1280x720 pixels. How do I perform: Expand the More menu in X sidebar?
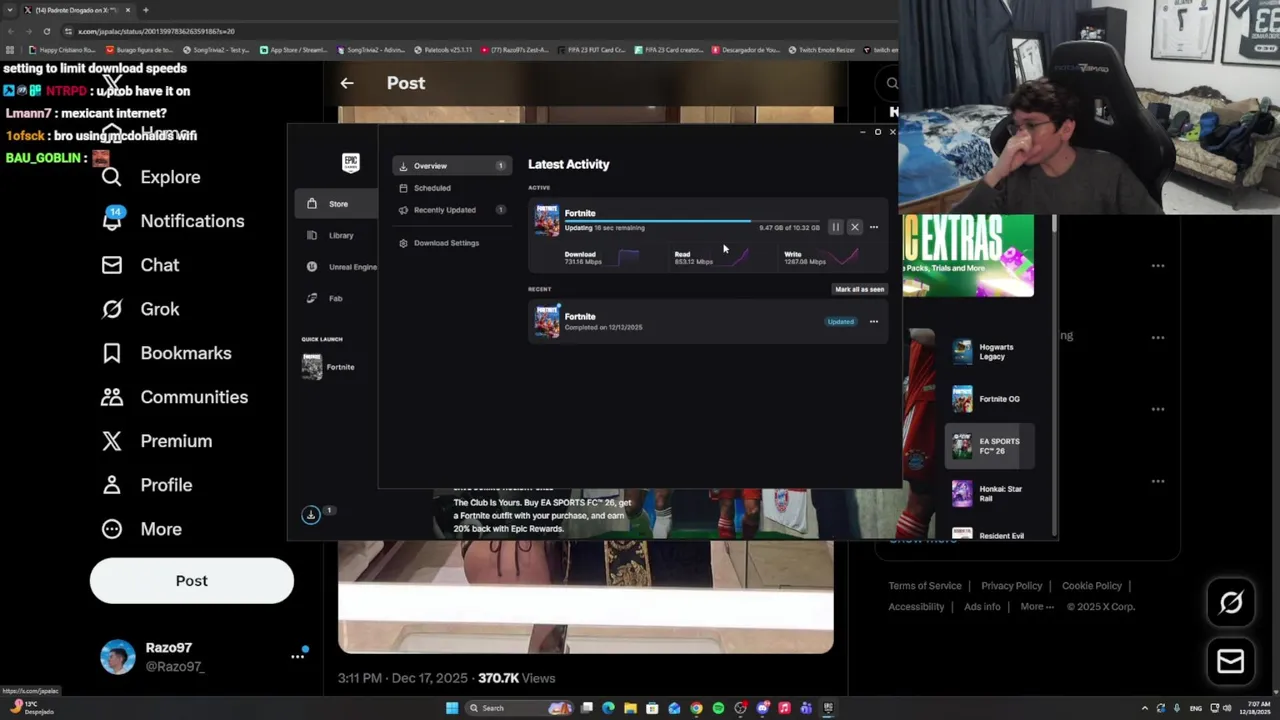(x=141, y=529)
